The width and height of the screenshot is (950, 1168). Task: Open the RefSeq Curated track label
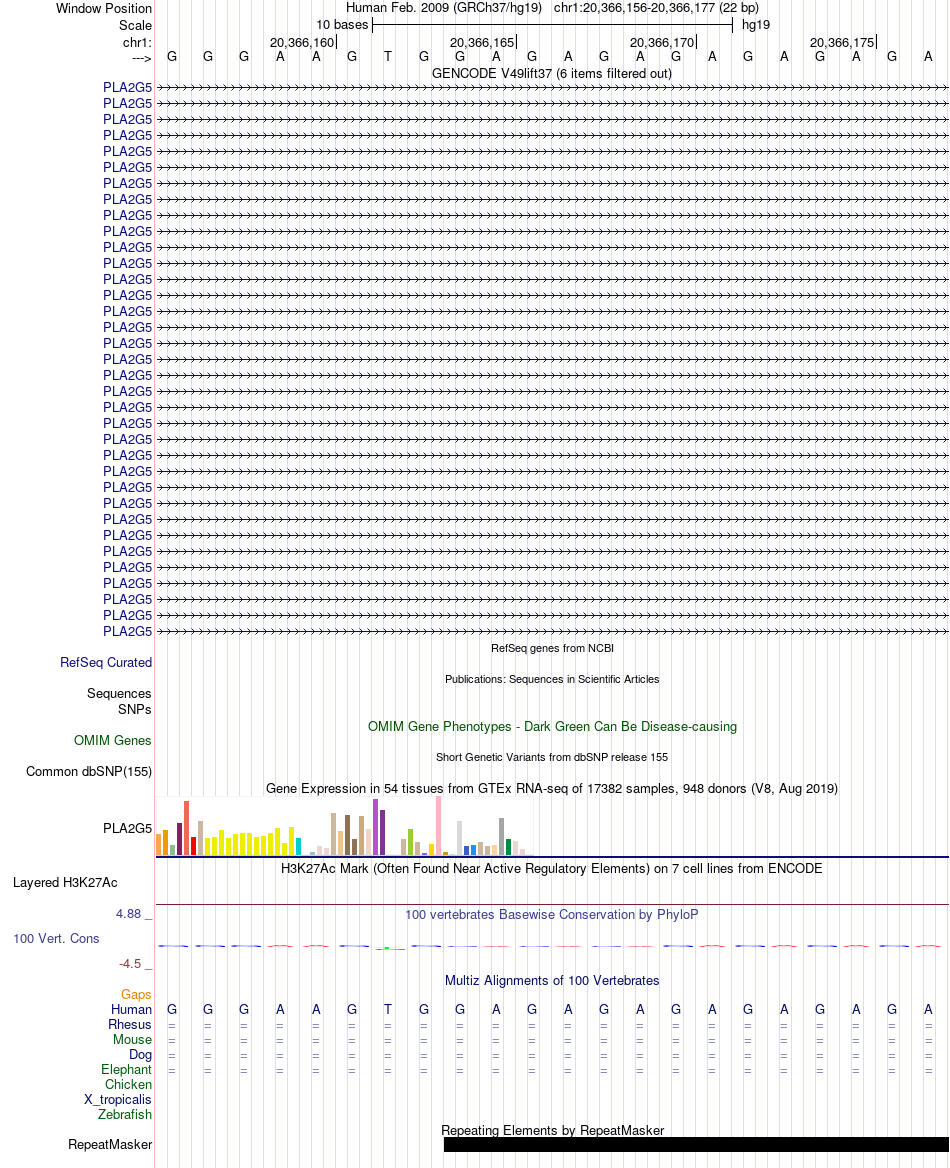click(x=106, y=662)
